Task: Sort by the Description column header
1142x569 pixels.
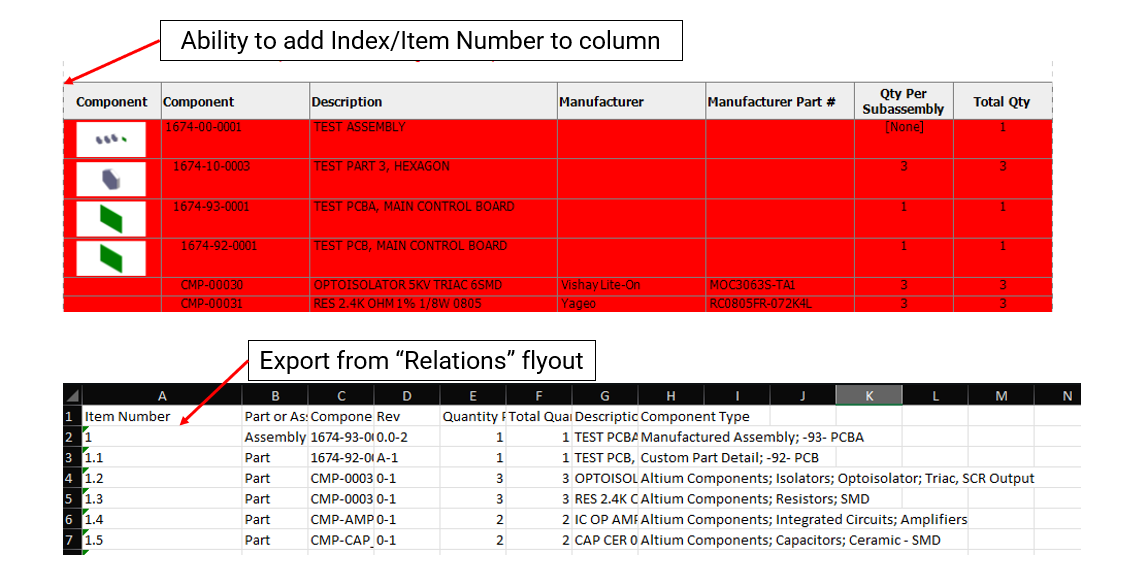Action: [x=433, y=101]
